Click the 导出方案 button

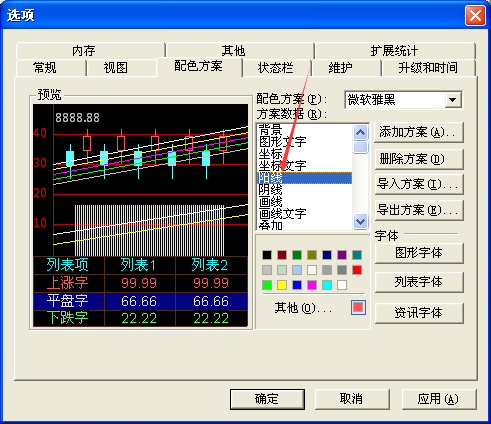click(419, 210)
